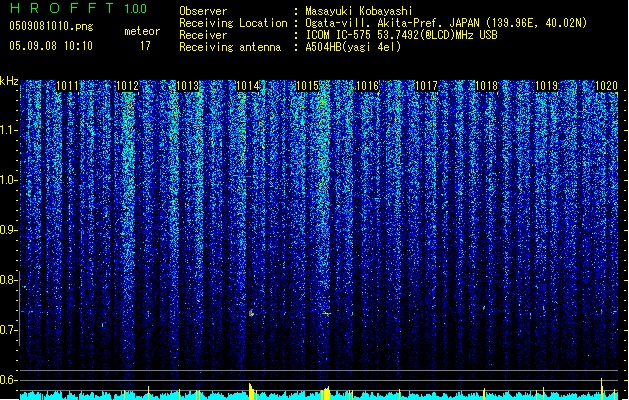The height and width of the screenshot is (400, 629).
Task: Select the file name 0509081010.png
Action: coord(51,26)
